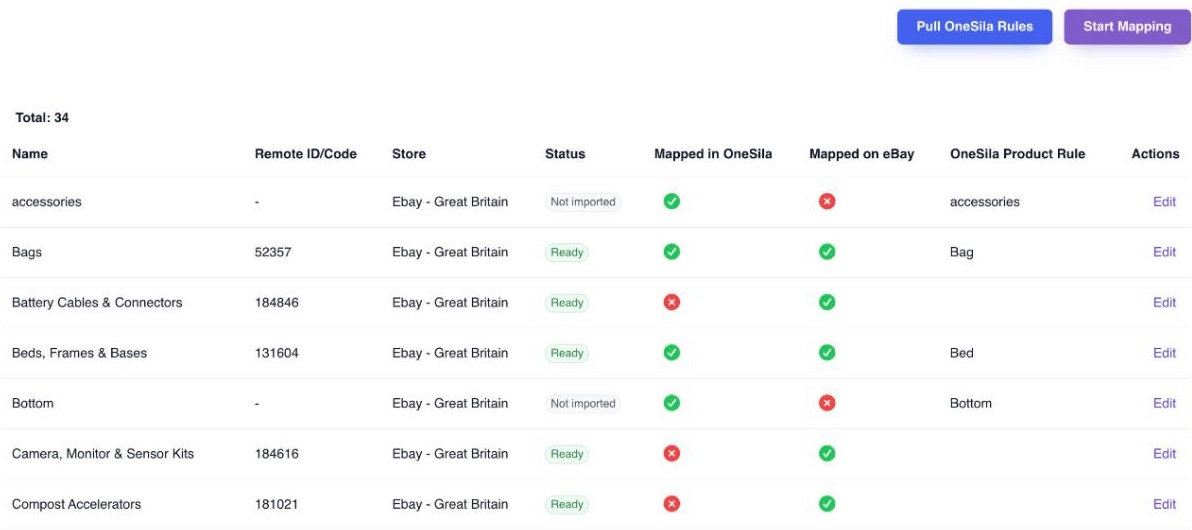Click the Not imported badge for accessories
1192x530 pixels.
coord(582,202)
